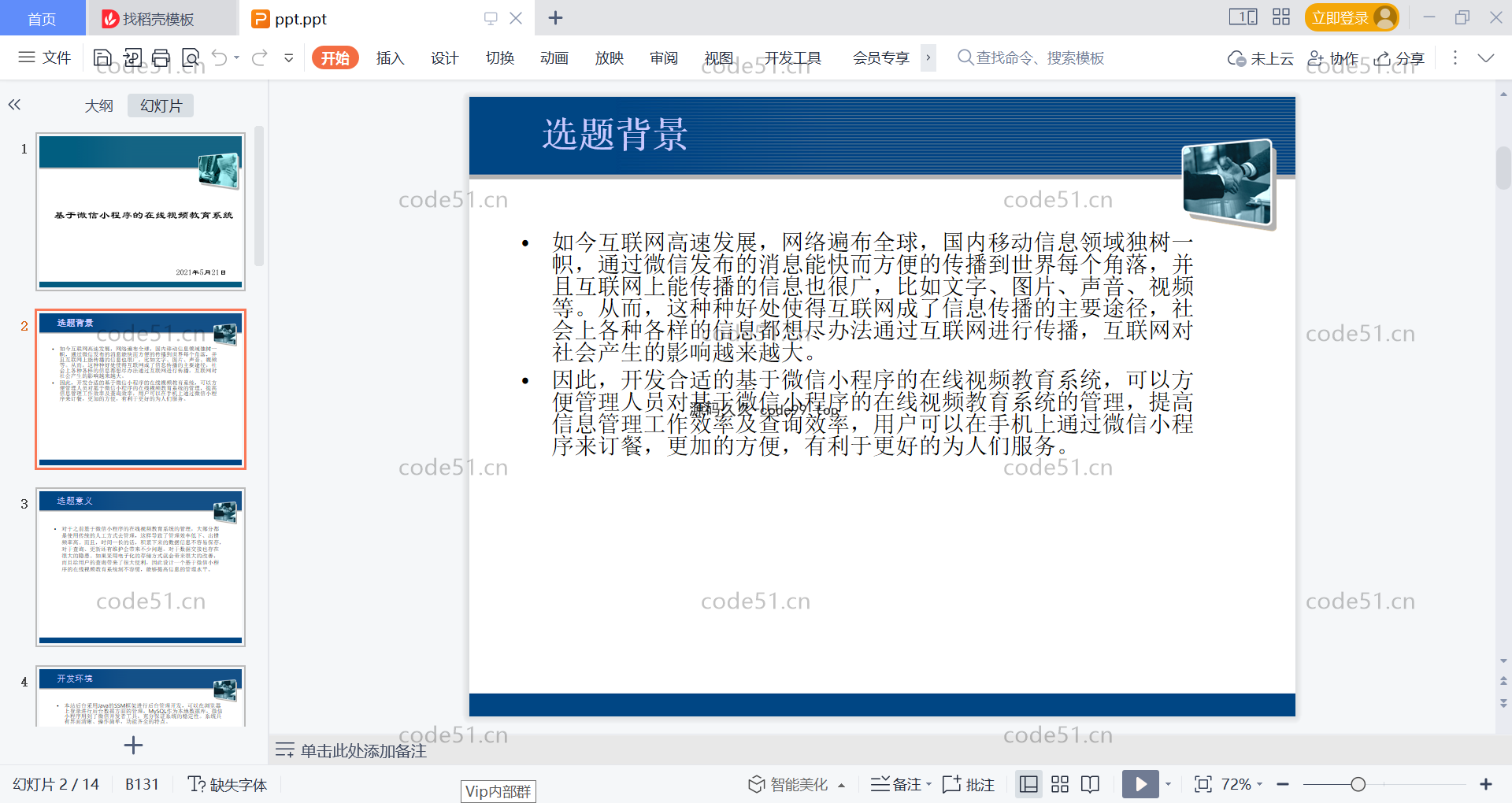Open the 文件 hamburger menu

click(x=45, y=57)
